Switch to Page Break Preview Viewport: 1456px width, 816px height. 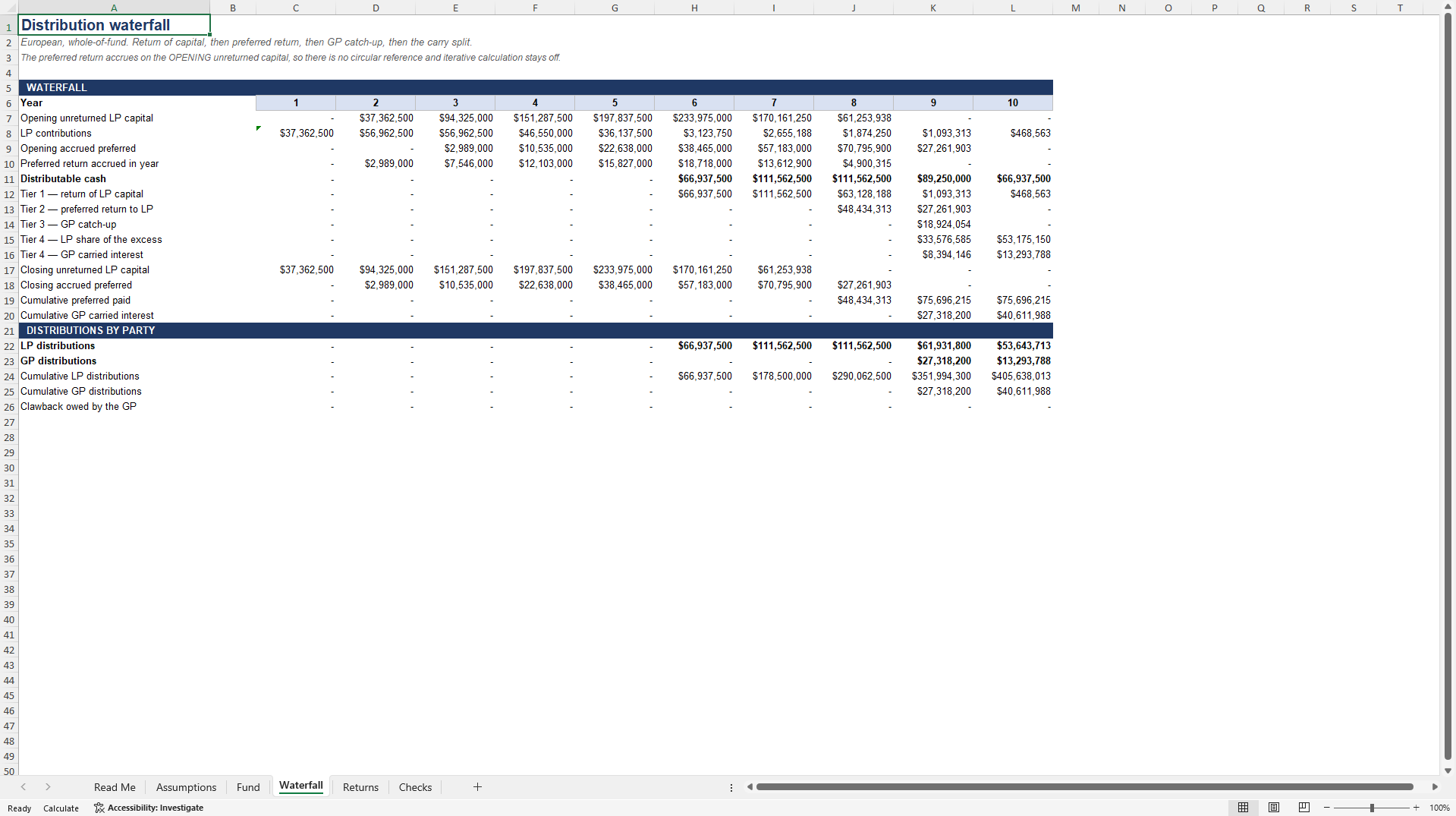(1304, 808)
